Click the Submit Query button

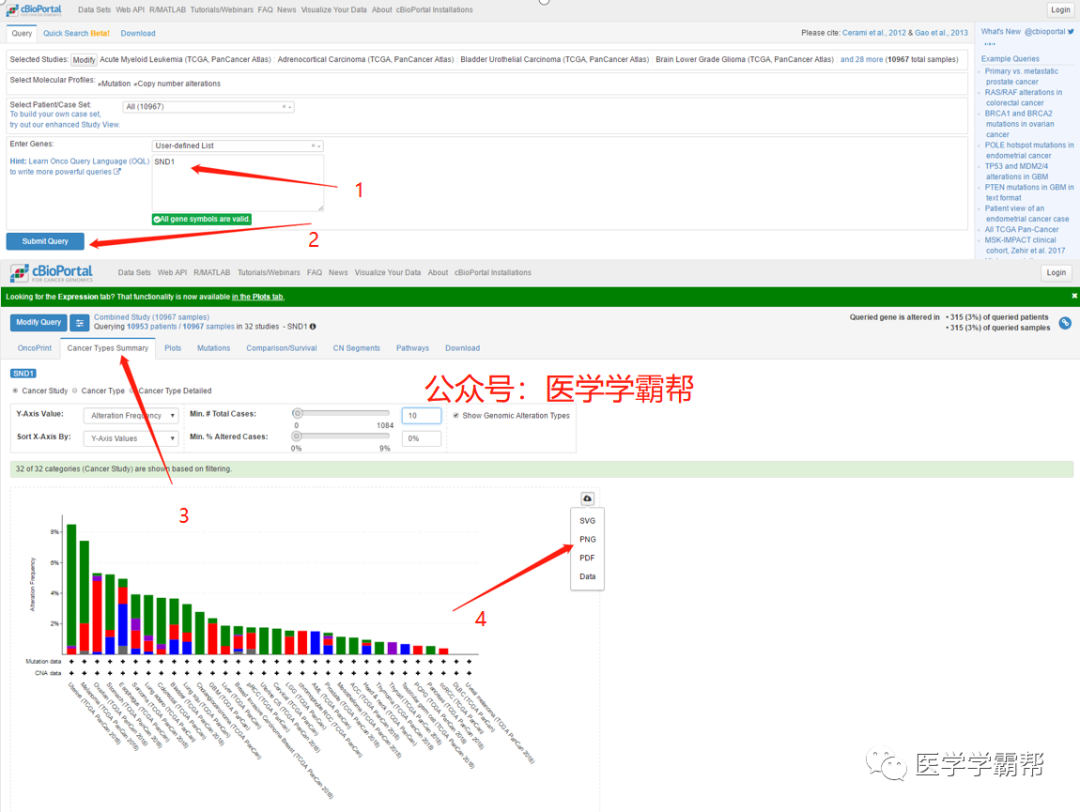(45, 241)
